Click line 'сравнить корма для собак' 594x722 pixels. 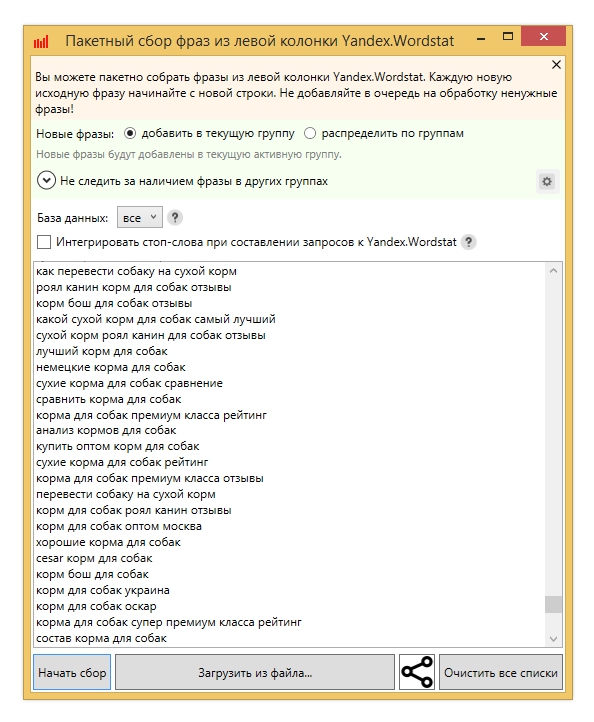[x=109, y=399]
